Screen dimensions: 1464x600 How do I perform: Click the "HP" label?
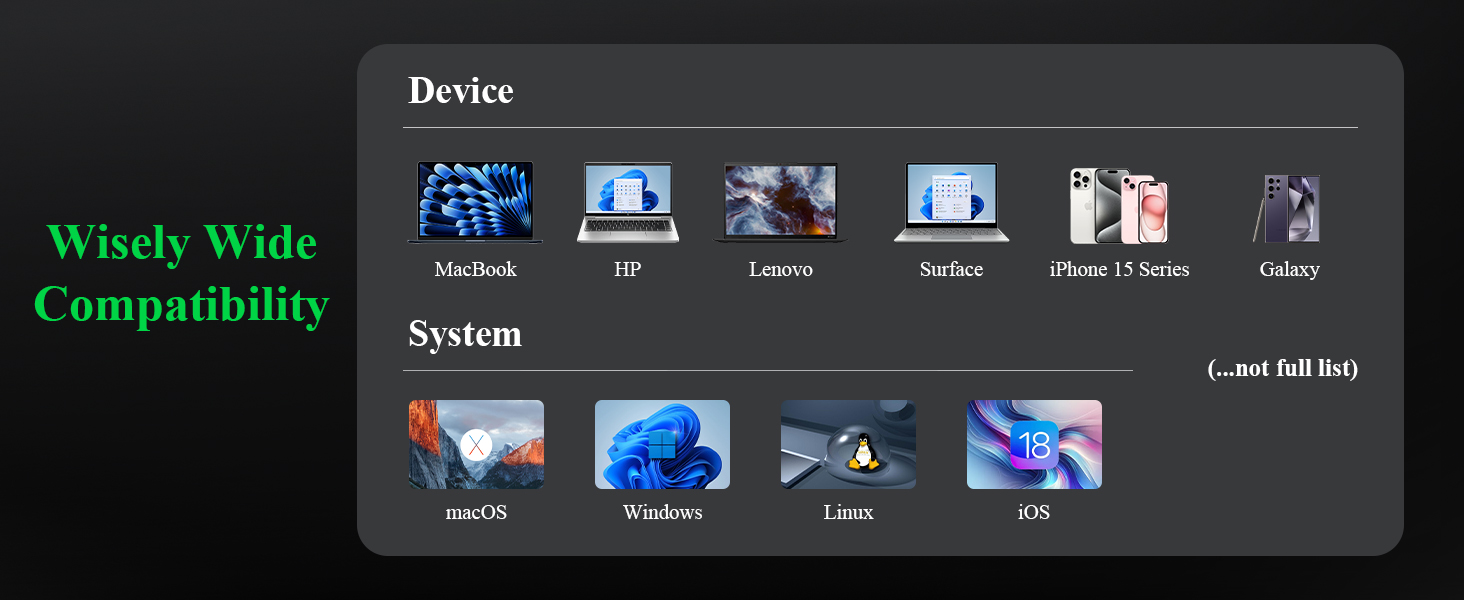click(x=628, y=270)
